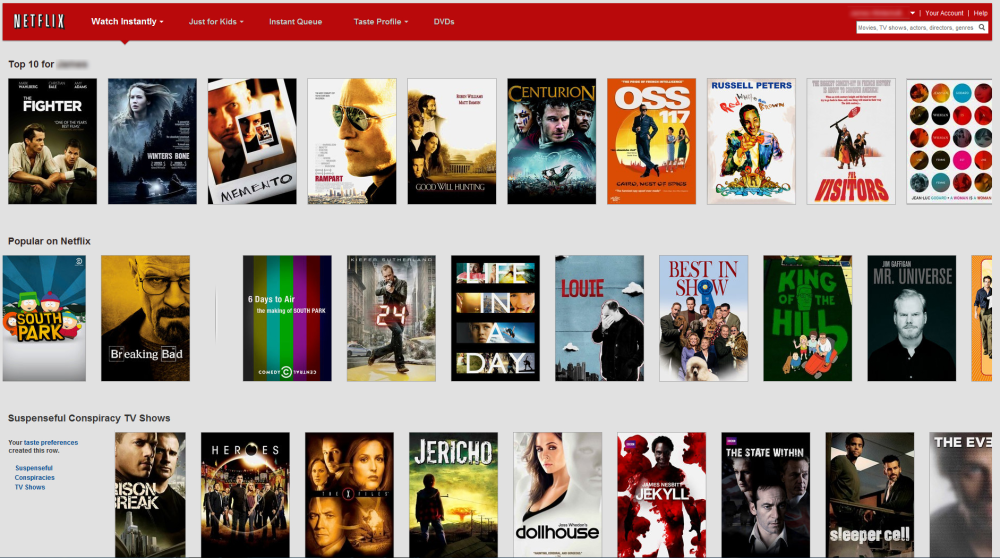This screenshot has width=1000, height=558.
Task: Select the Dollhouse poster
Action: point(557,495)
